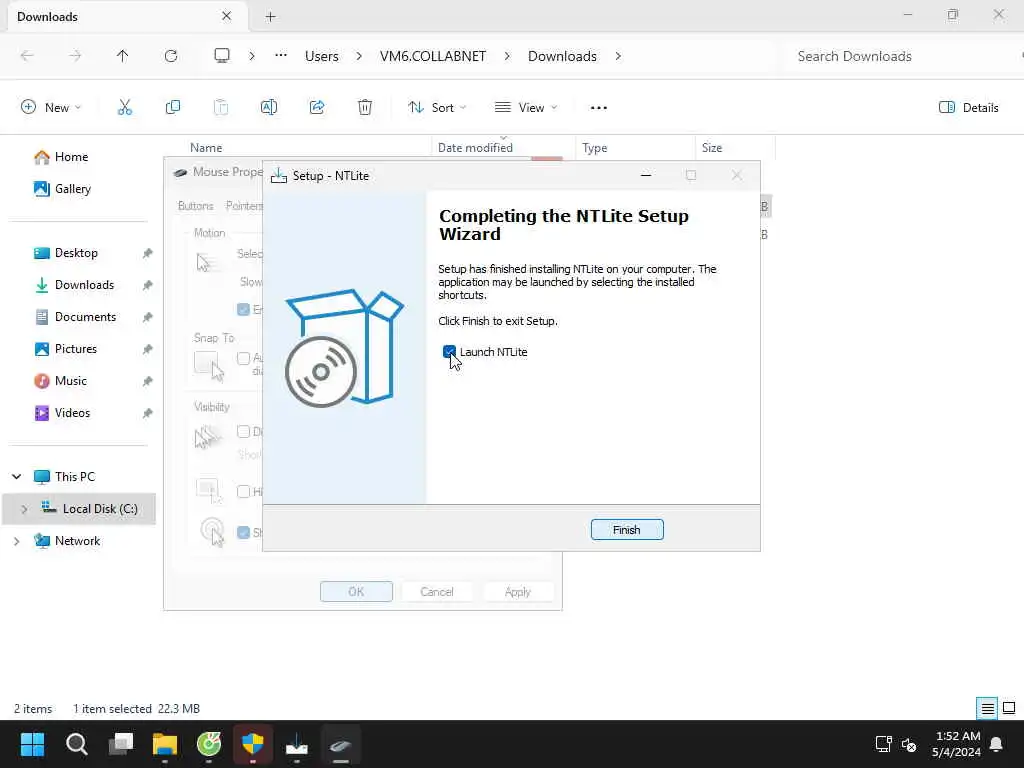This screenshot has height=768, width=1024.
Task: Toggle the Details pane button
Action: 968,108
